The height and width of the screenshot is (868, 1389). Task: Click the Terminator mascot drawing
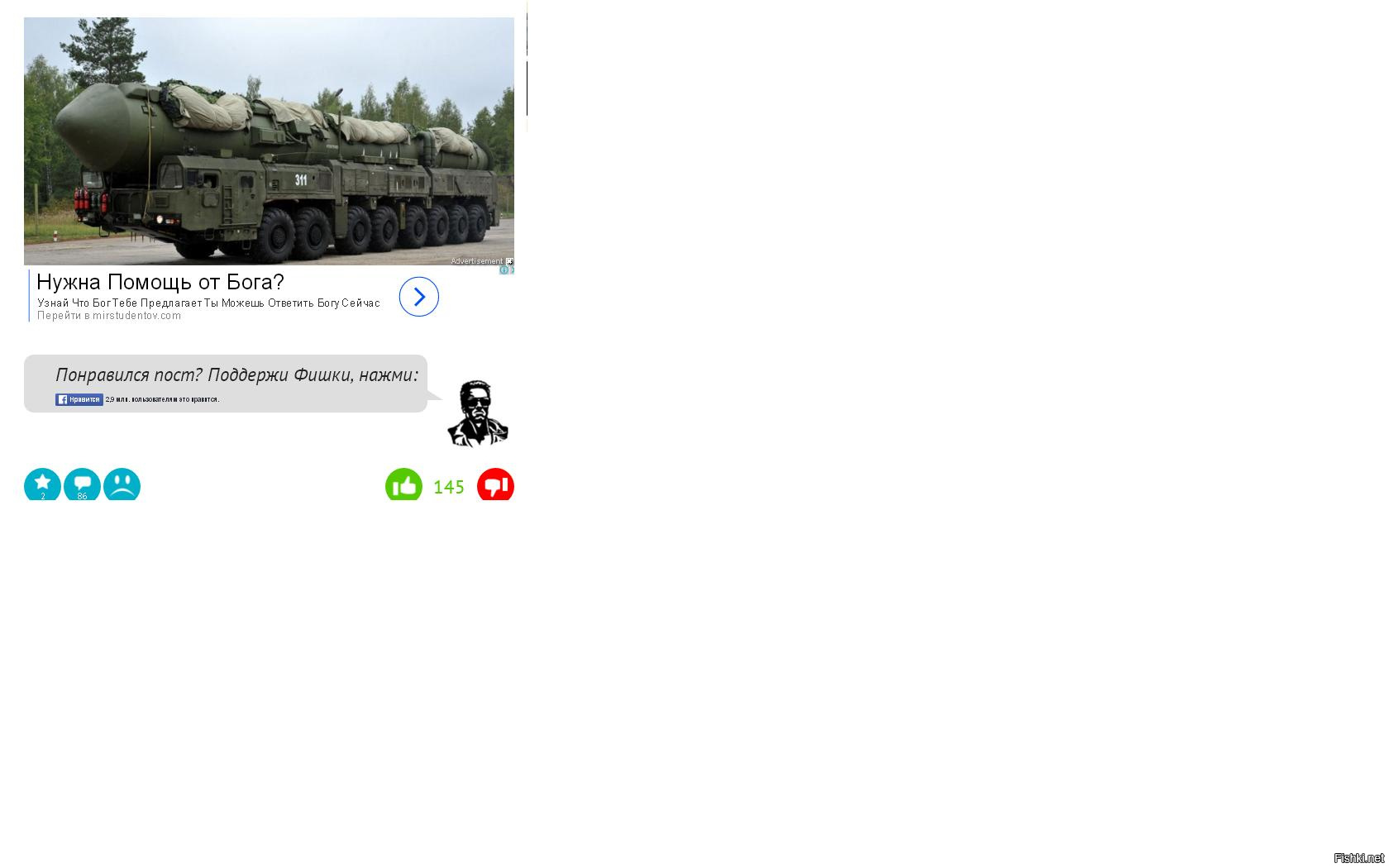(478, 413)
